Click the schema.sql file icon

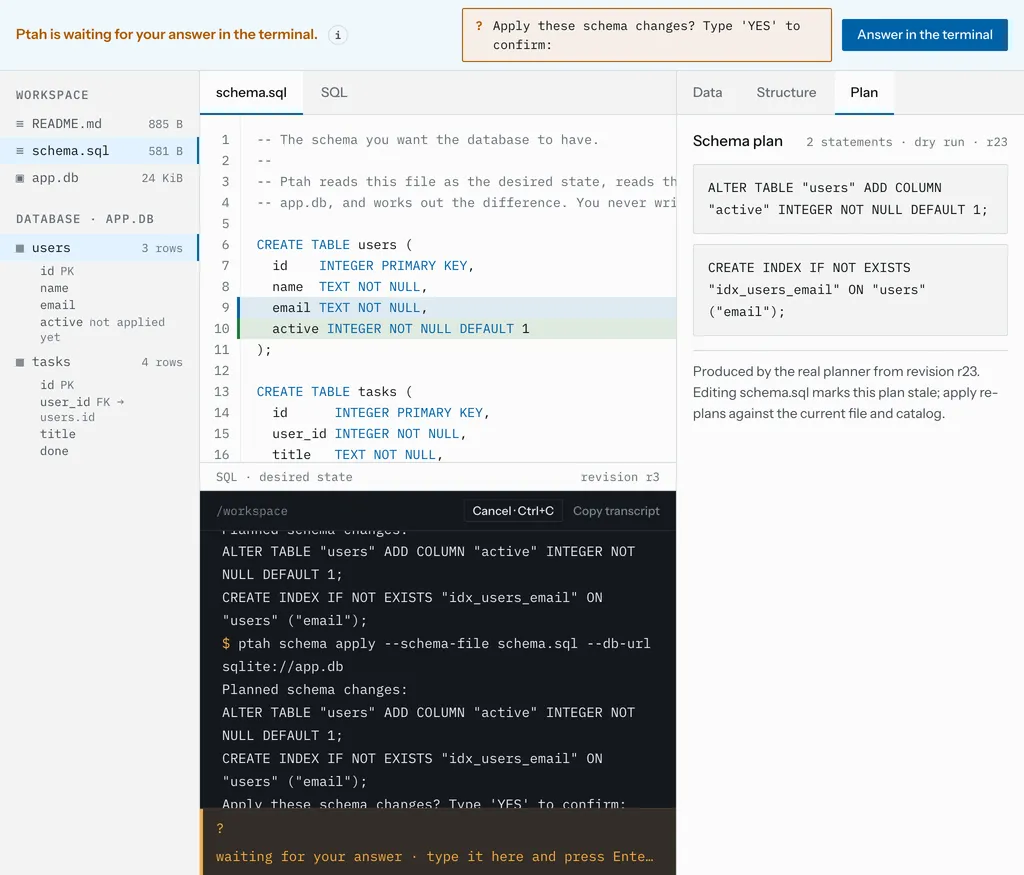pos(20,151)
